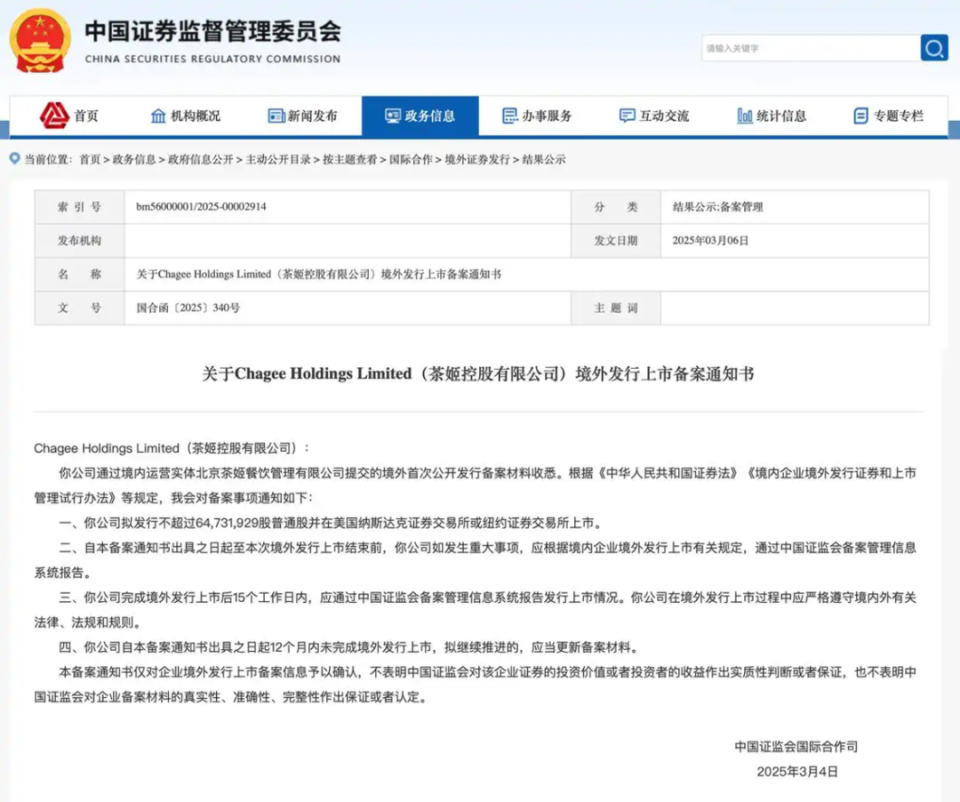This screenshot has height=802, width=960.
Task: Open the 统计信息 navigation tab
Action: click(771, 116)
